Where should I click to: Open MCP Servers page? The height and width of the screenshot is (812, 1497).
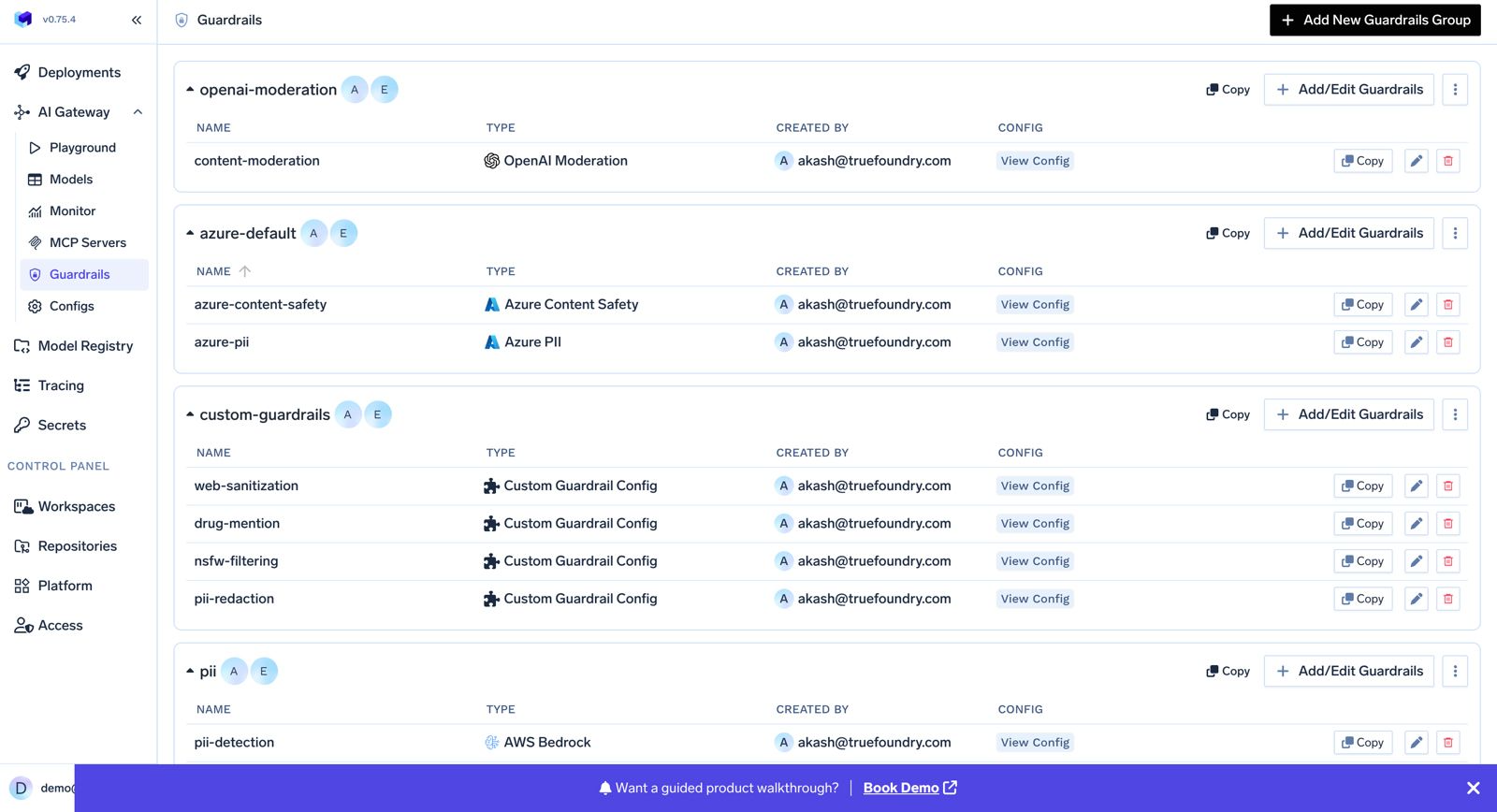click(x=87, y=243)
